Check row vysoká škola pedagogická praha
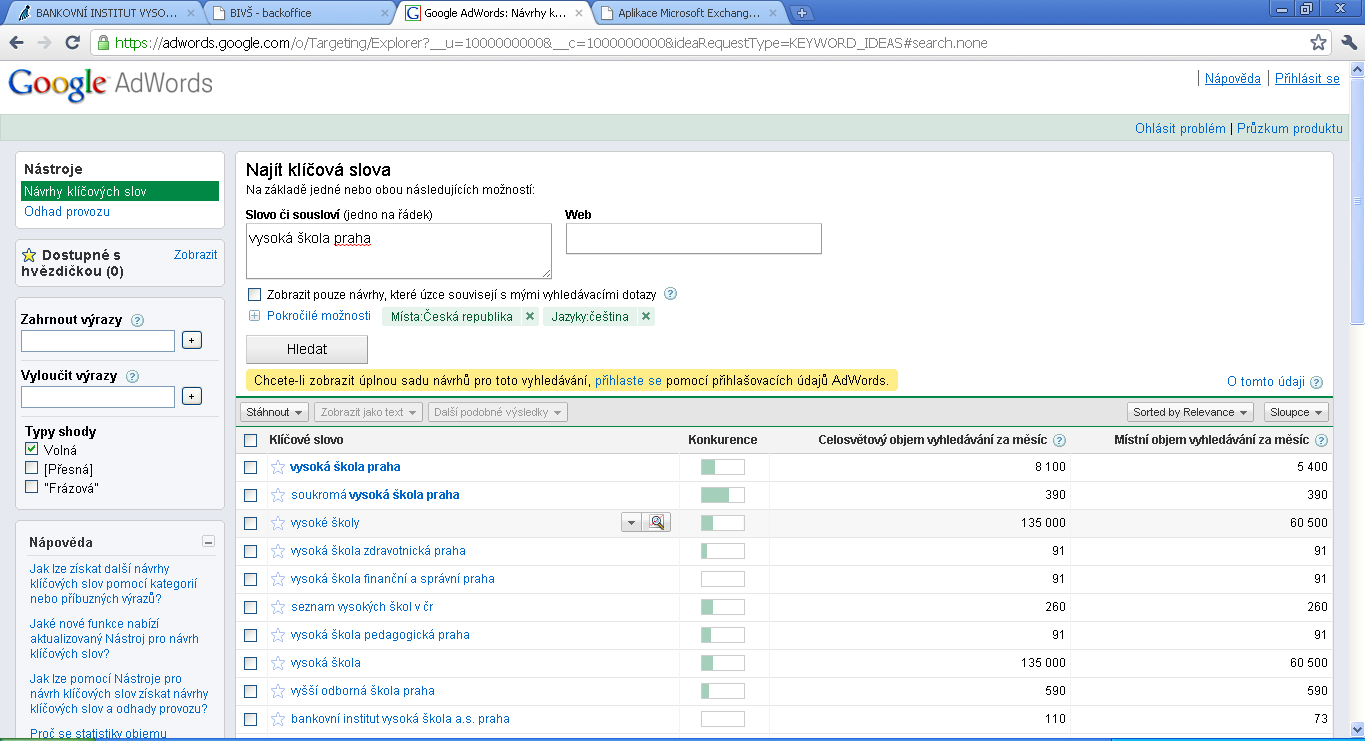1365x741 pixels. point(251,635)
